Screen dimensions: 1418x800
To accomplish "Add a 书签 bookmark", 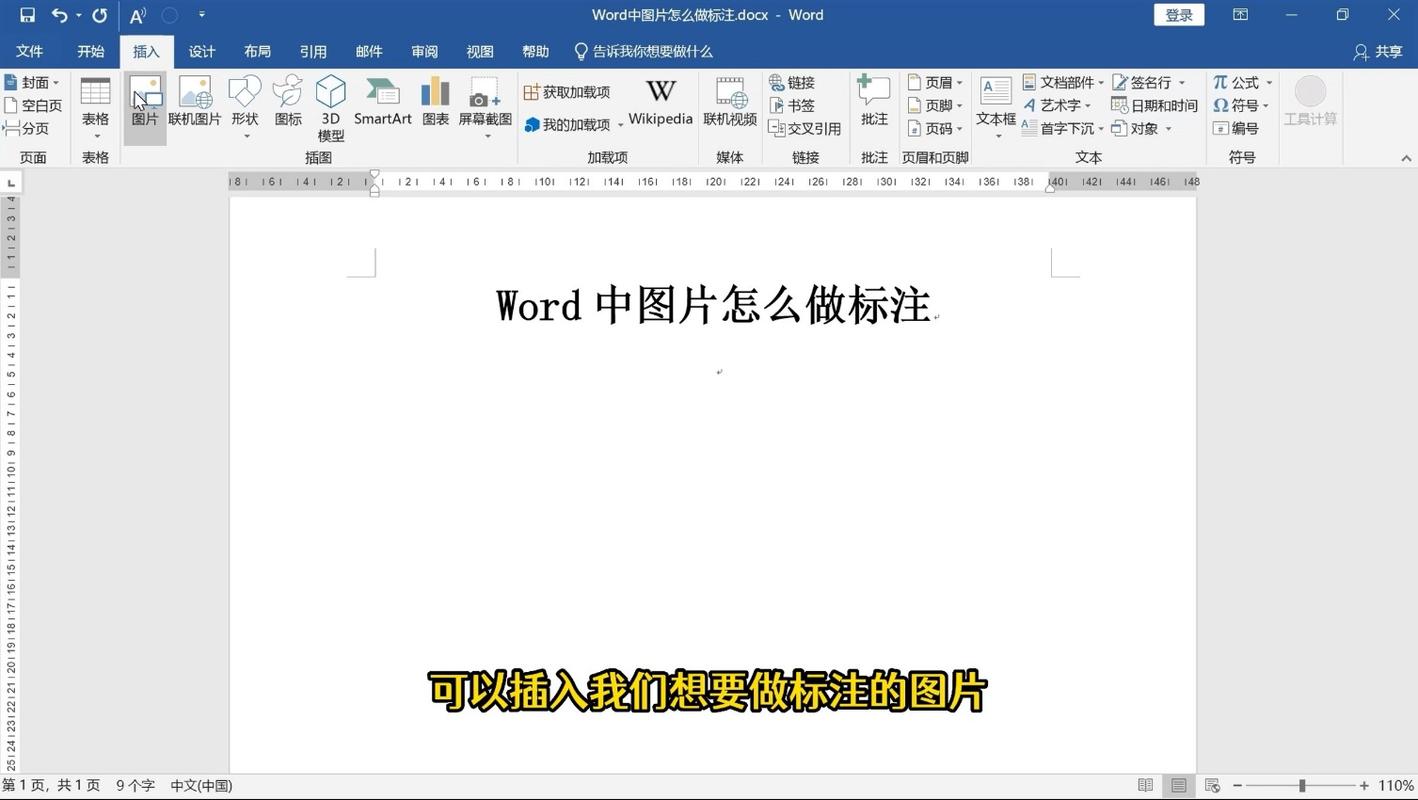I will pos(792,105).
